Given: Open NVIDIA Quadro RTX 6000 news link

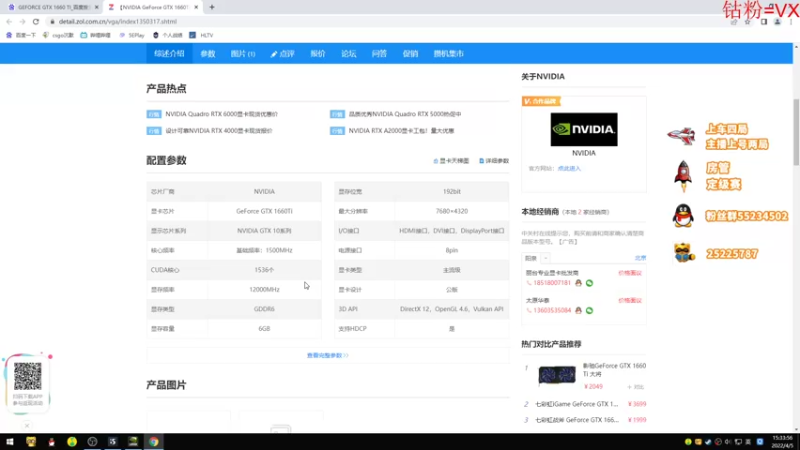Looking at the screenshot, I should (221, 114).
